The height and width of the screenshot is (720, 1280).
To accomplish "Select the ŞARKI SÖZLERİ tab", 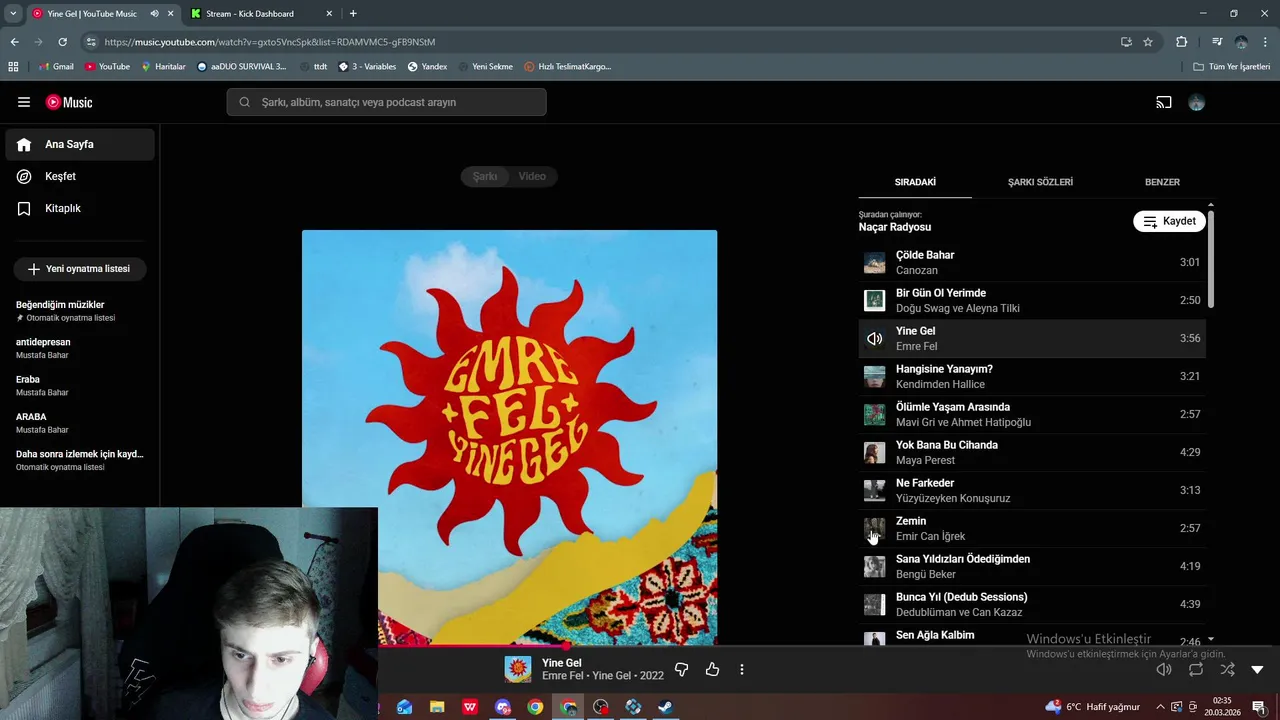I will (x=1040, y=182).
